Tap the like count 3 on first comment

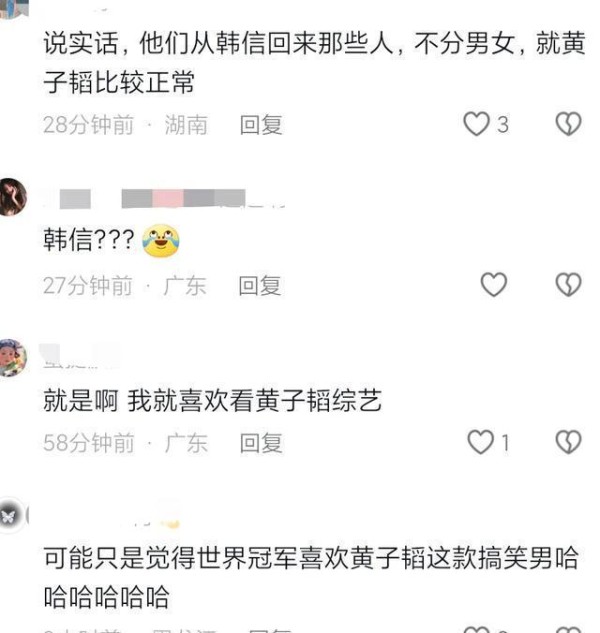(x=503, y=124)
